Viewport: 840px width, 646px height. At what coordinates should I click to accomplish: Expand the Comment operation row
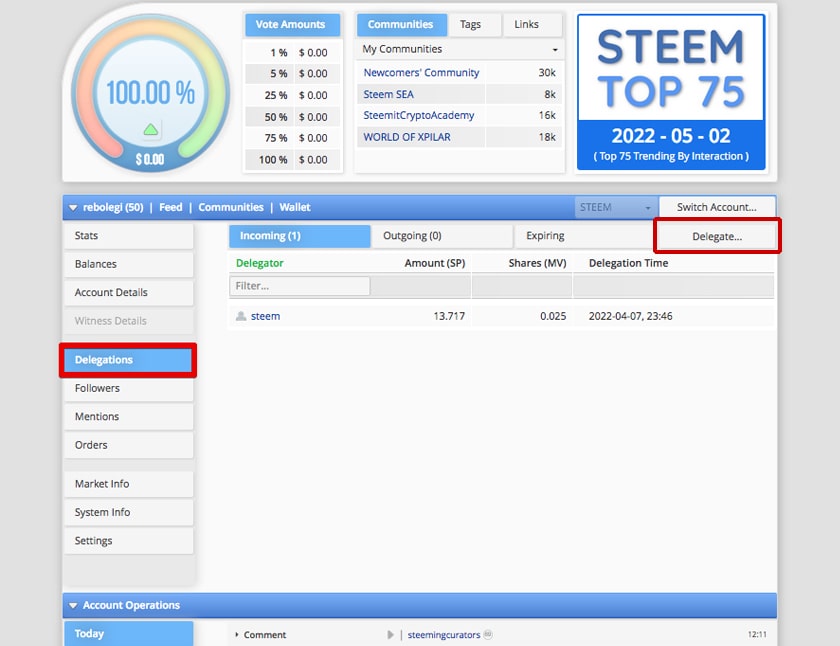click(x=236, y=635)
